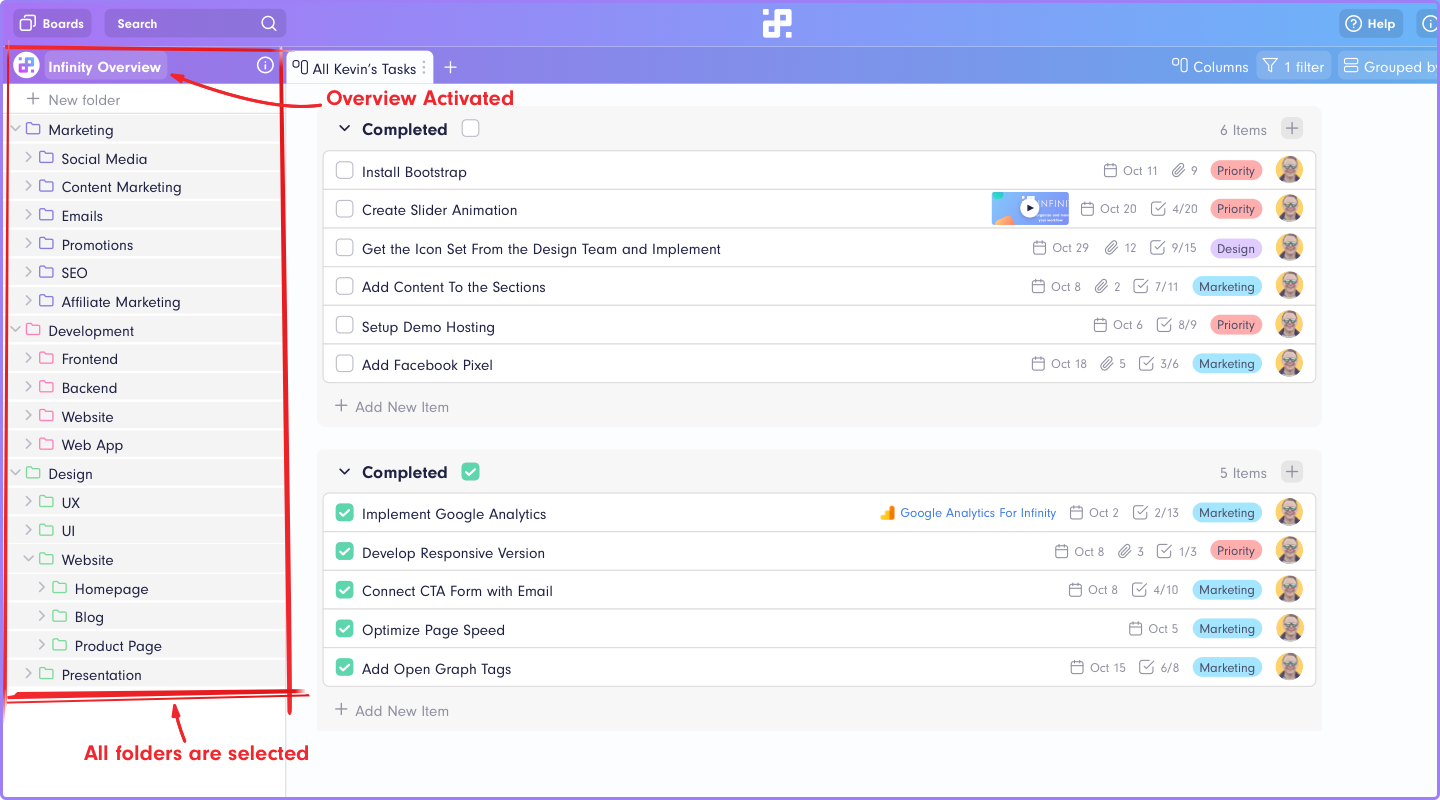Image resolution: width=1440 pixels, height=800 pixels.
Task: Uncheck the Implement Google Analytics task
Action: tap(345, 513)
